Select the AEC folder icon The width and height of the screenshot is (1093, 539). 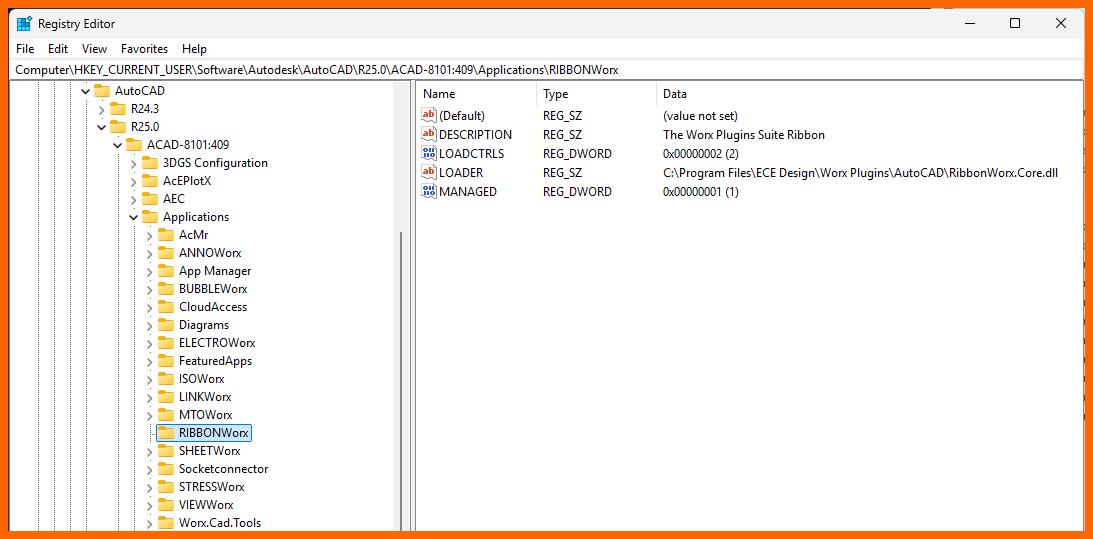[150, 199]
